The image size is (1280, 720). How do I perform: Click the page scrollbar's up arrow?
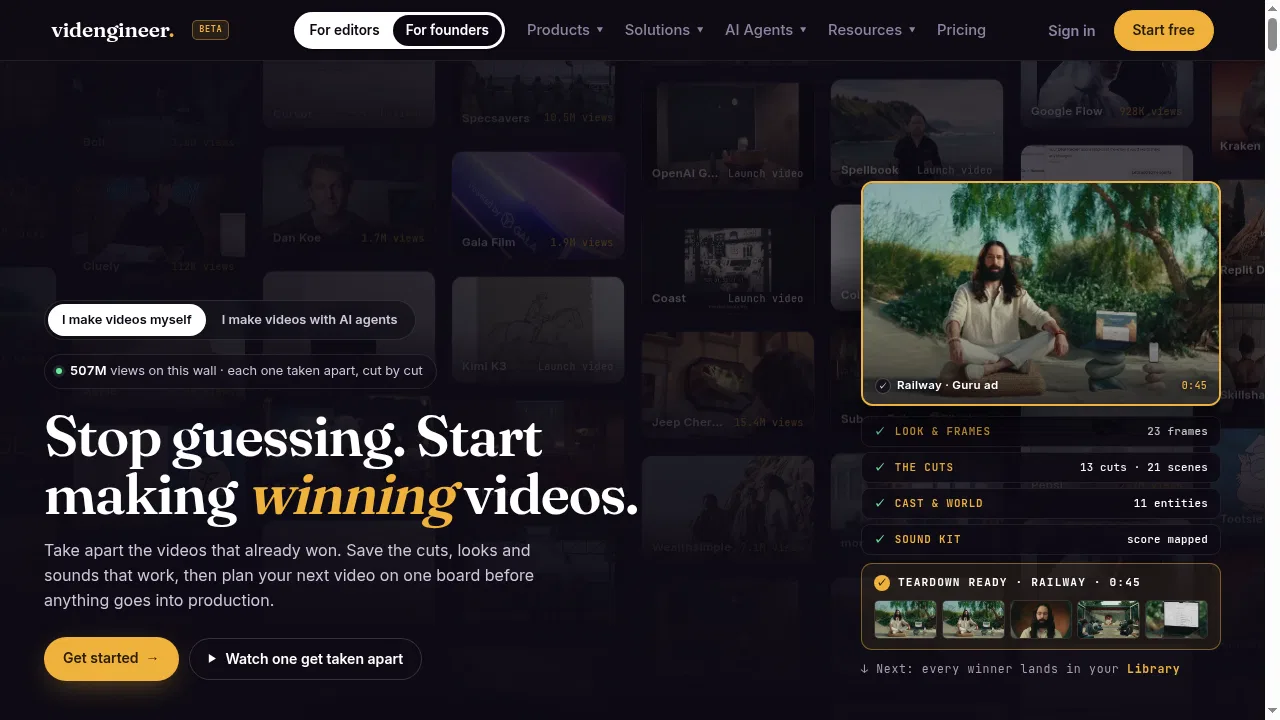click(1272, 8)
